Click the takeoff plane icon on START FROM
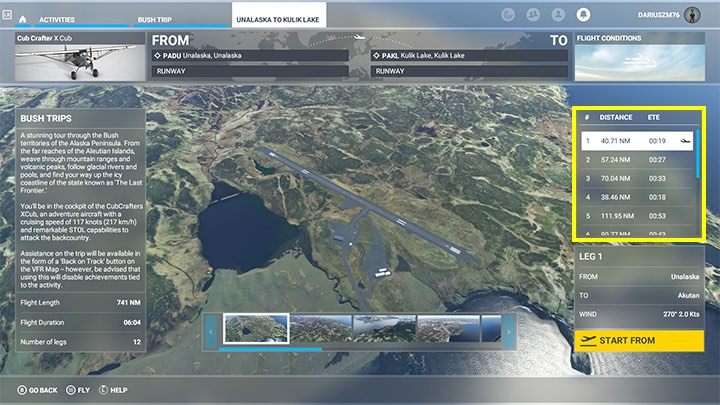The width and height of the screenshot is (720, 405). point(588,341)
